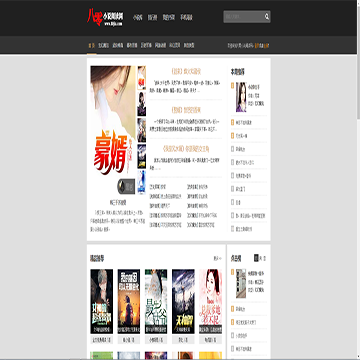The height and width of the screenshot is (360, 360).
Task: Open second orange recommended title in center
Action: point(186,110)
